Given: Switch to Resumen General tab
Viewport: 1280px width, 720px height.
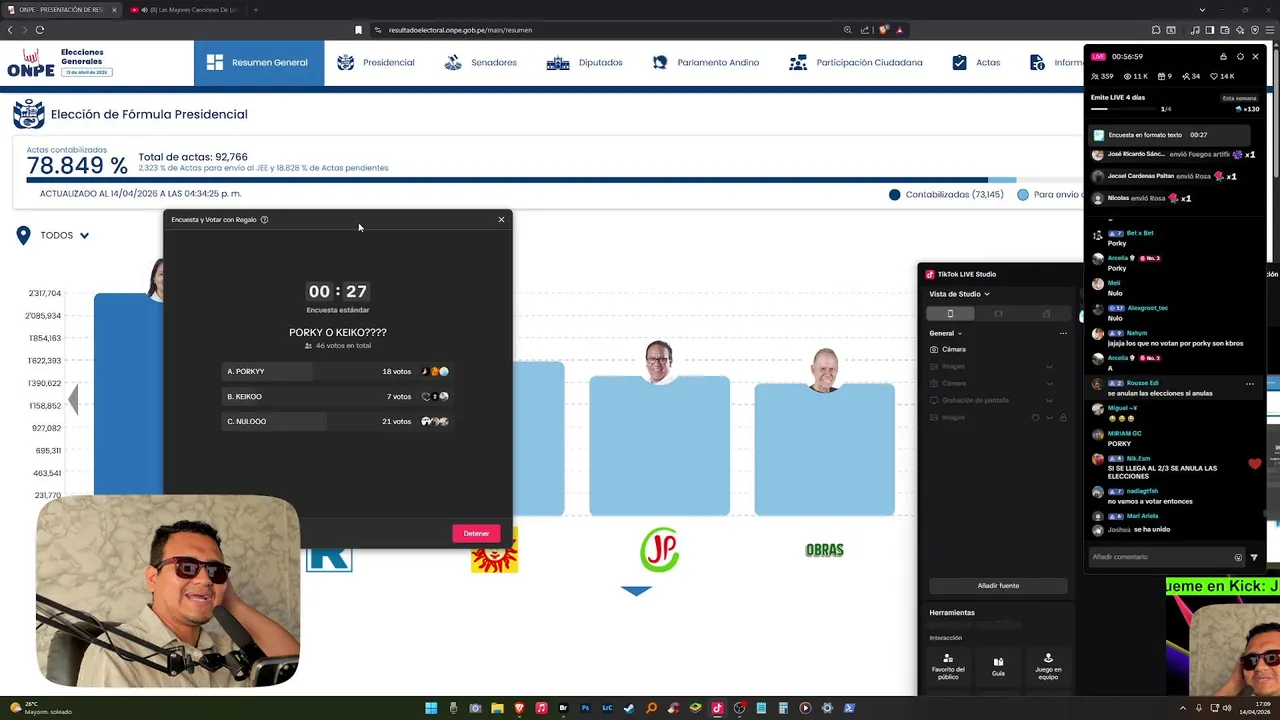Looking at the screenshot, I should click(x=259, y=62).
